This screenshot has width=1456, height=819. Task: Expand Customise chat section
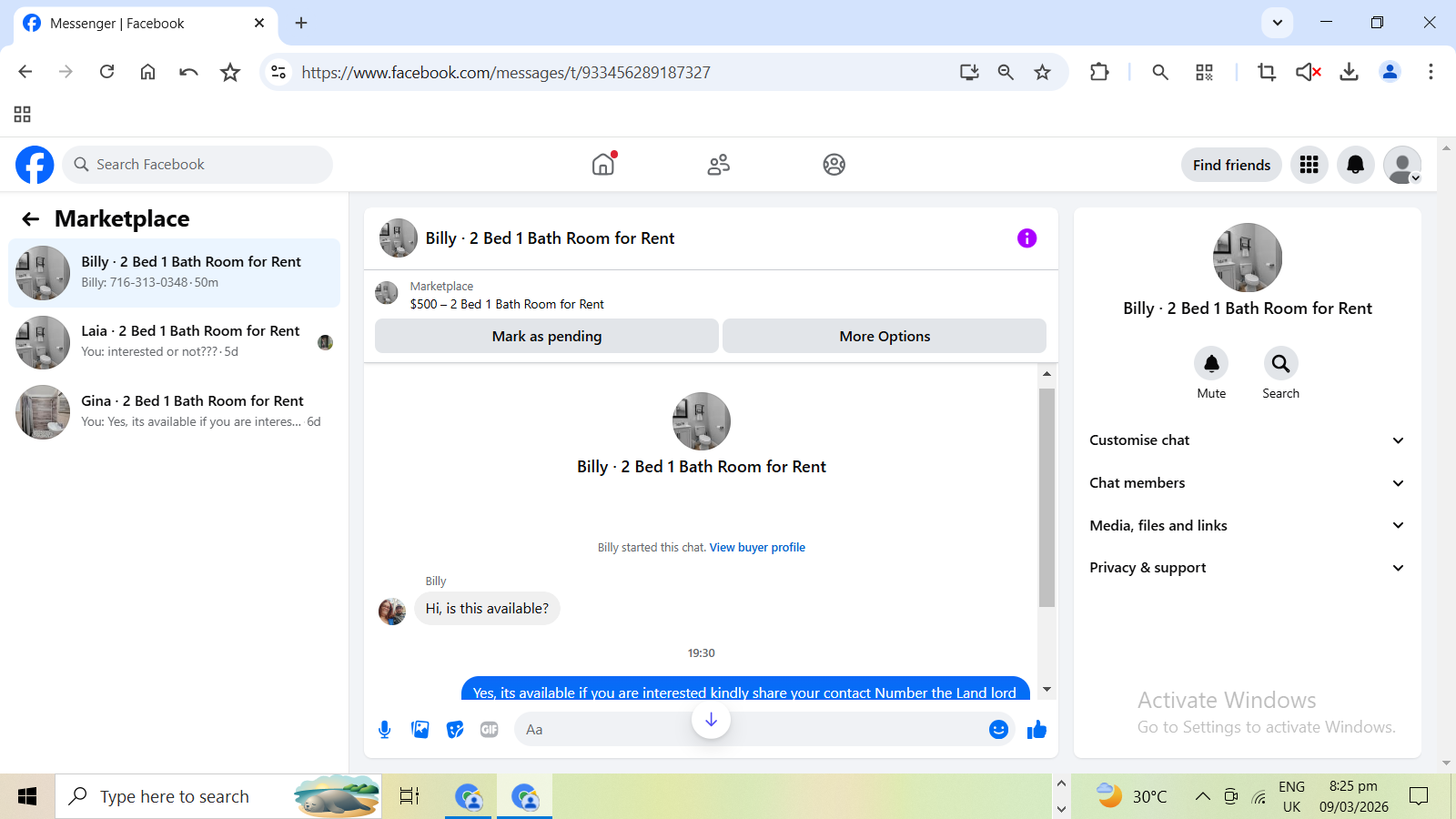[x=1247, y=440]
